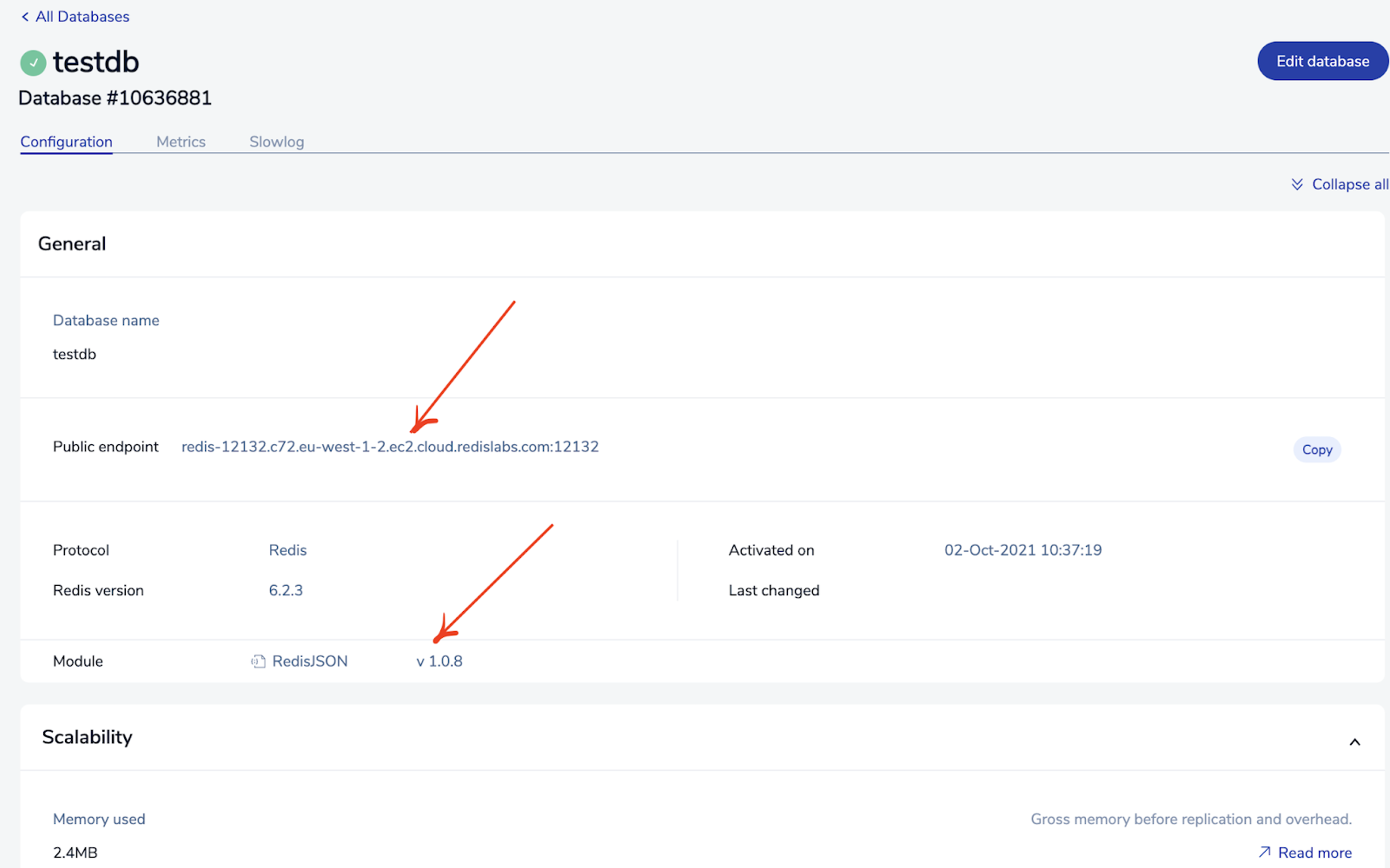Image resolution: width=1390 pixels, height=868 pixels.
Task: Click the Activated on date value
Action: click(1023, 550)
